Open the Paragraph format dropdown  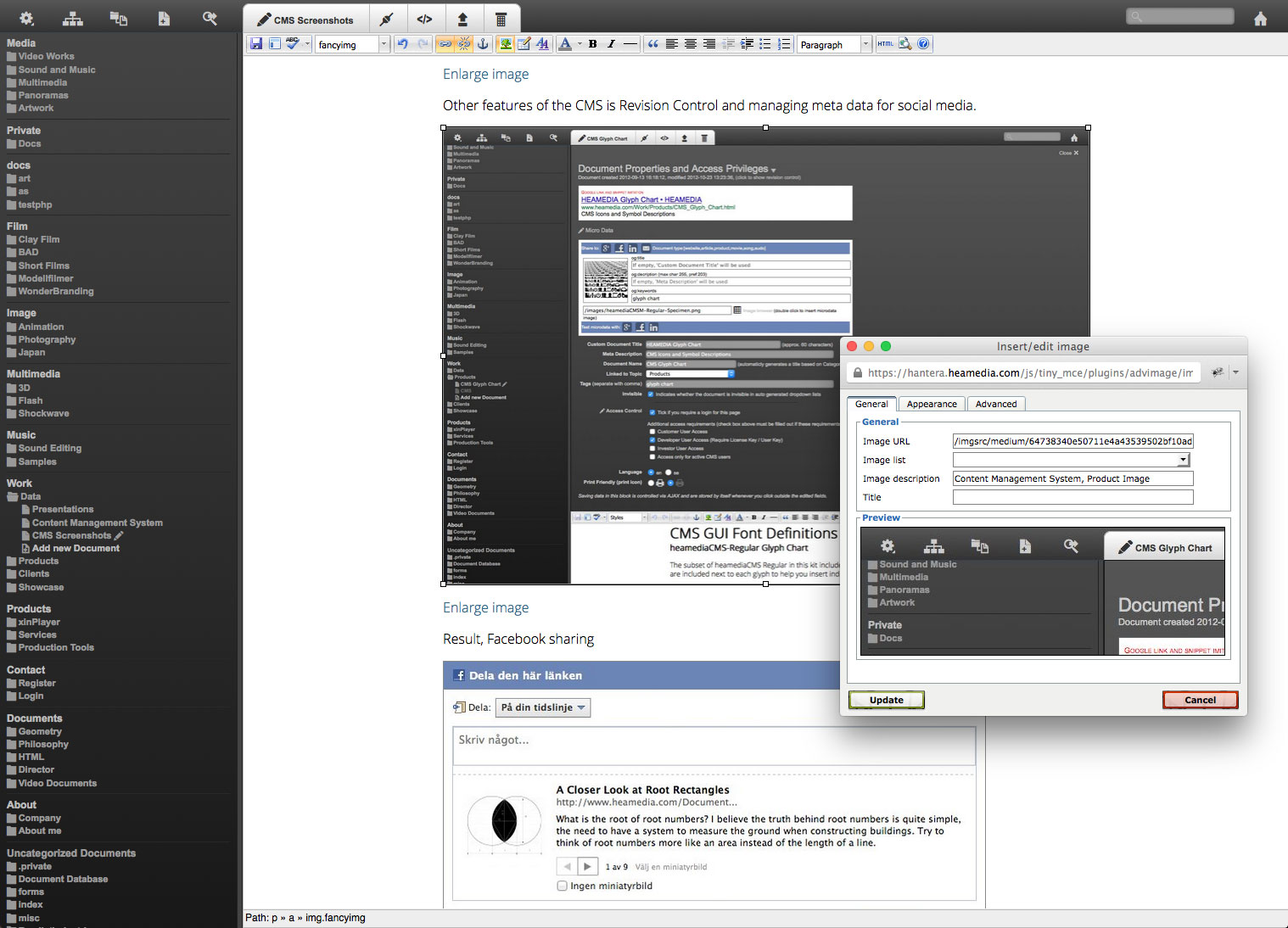click(x=834, y=44)
